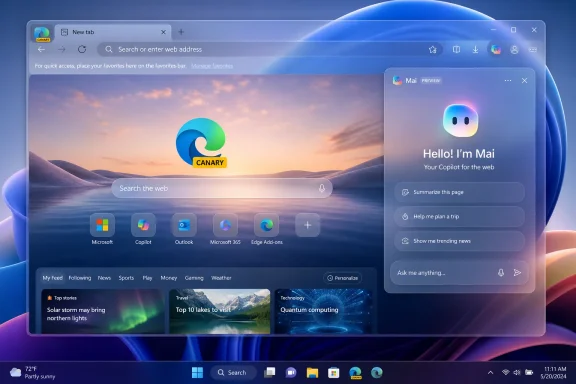
Task: Open the Quantum computing article card
Action: coord(324,311)
